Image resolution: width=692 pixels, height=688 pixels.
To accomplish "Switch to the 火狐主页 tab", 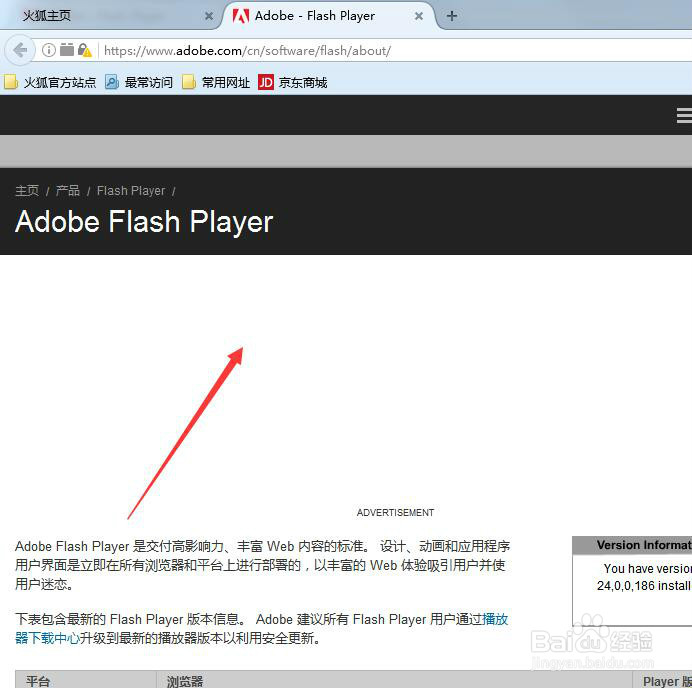I will [110, 16].
